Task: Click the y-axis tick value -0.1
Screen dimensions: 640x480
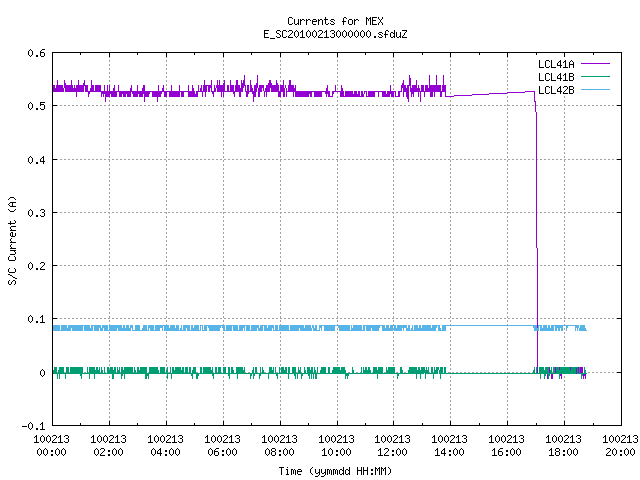Action: [33, 426]
